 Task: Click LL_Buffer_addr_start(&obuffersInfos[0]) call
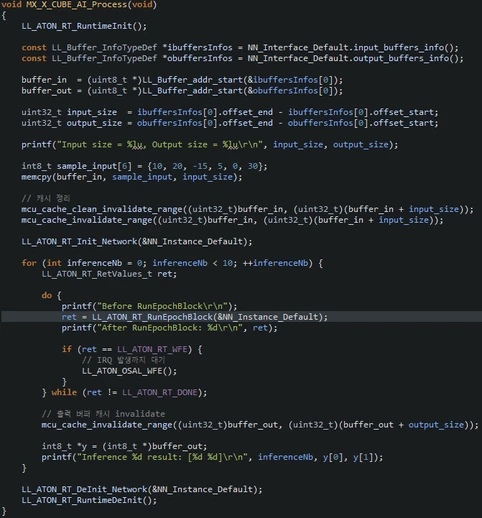[x=242, y=91]
